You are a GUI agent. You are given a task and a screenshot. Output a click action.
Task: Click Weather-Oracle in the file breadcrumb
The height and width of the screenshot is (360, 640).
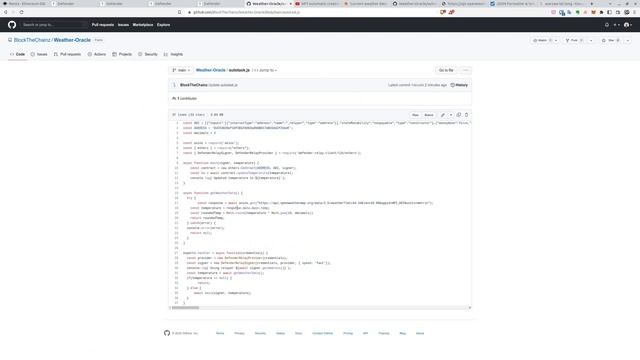click(x=211, y=70)
